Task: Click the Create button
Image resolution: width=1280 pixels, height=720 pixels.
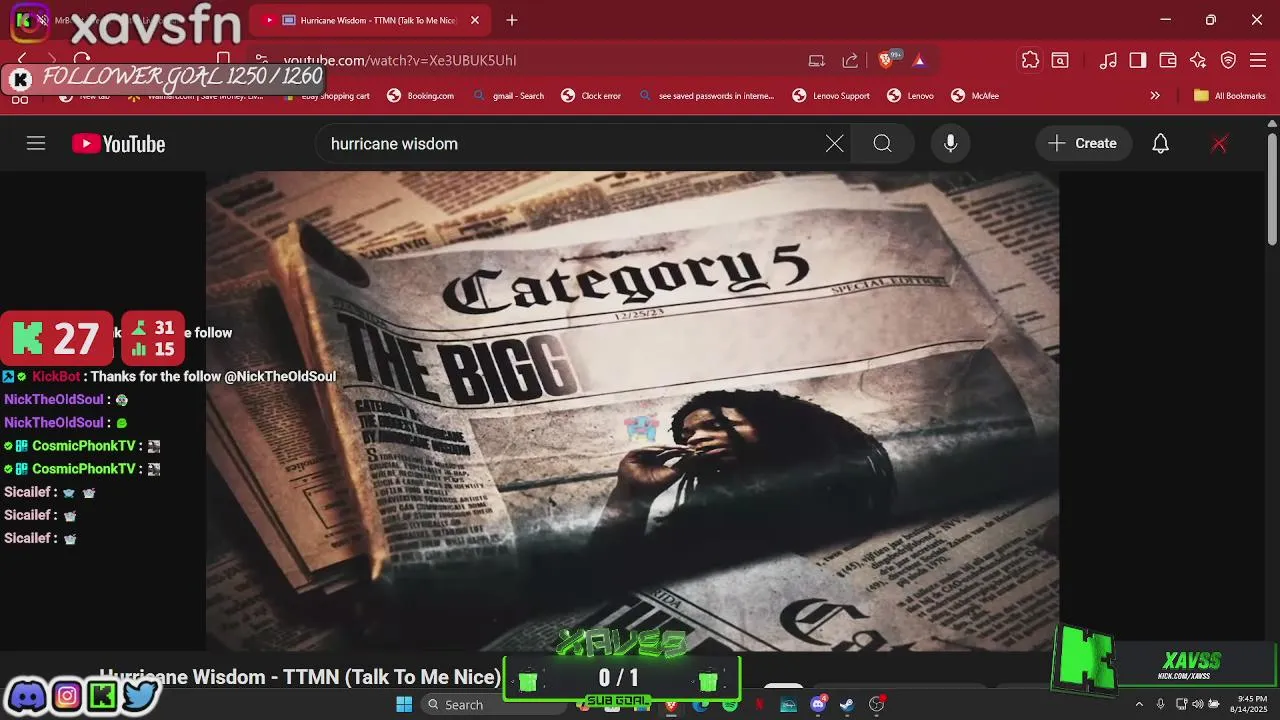Action: 1082,144
